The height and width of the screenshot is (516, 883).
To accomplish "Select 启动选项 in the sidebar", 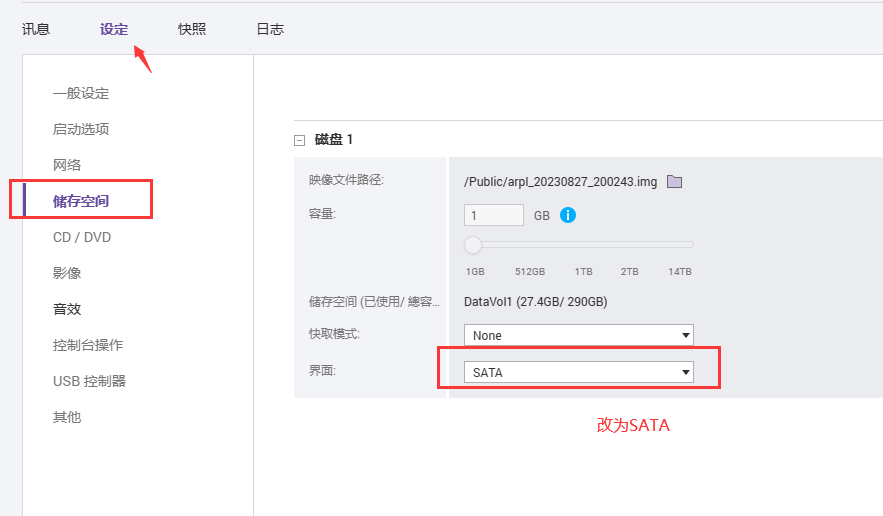I will 81,129.
